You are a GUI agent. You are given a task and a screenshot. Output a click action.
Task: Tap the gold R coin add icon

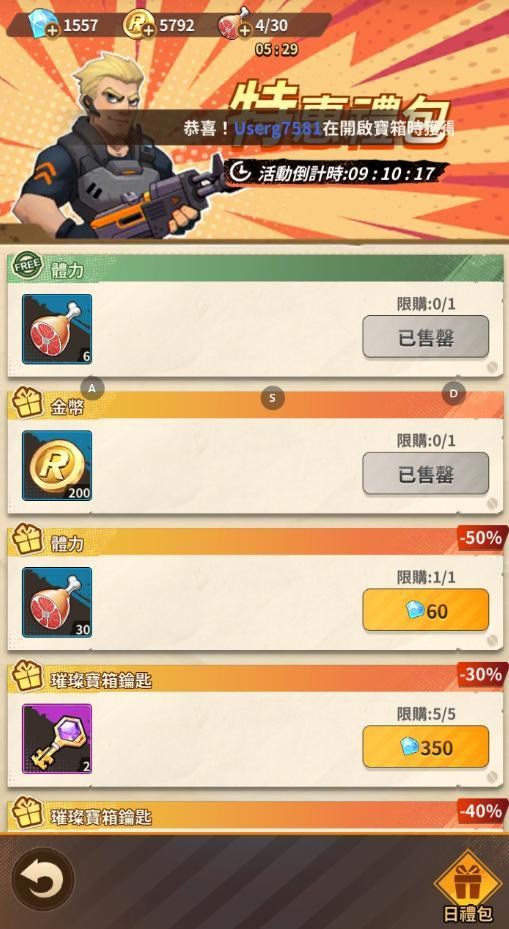[148, 31]
